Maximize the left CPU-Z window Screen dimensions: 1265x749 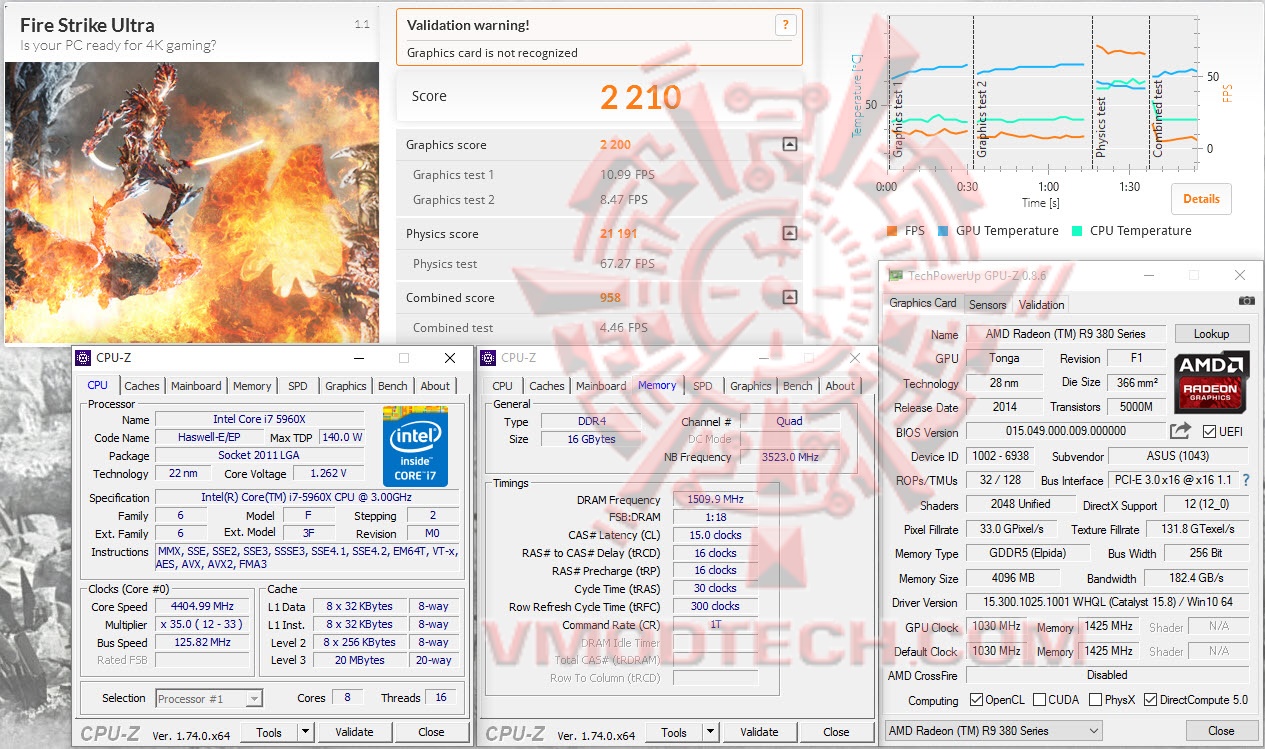pyautogui.click(x=403, y=358)
